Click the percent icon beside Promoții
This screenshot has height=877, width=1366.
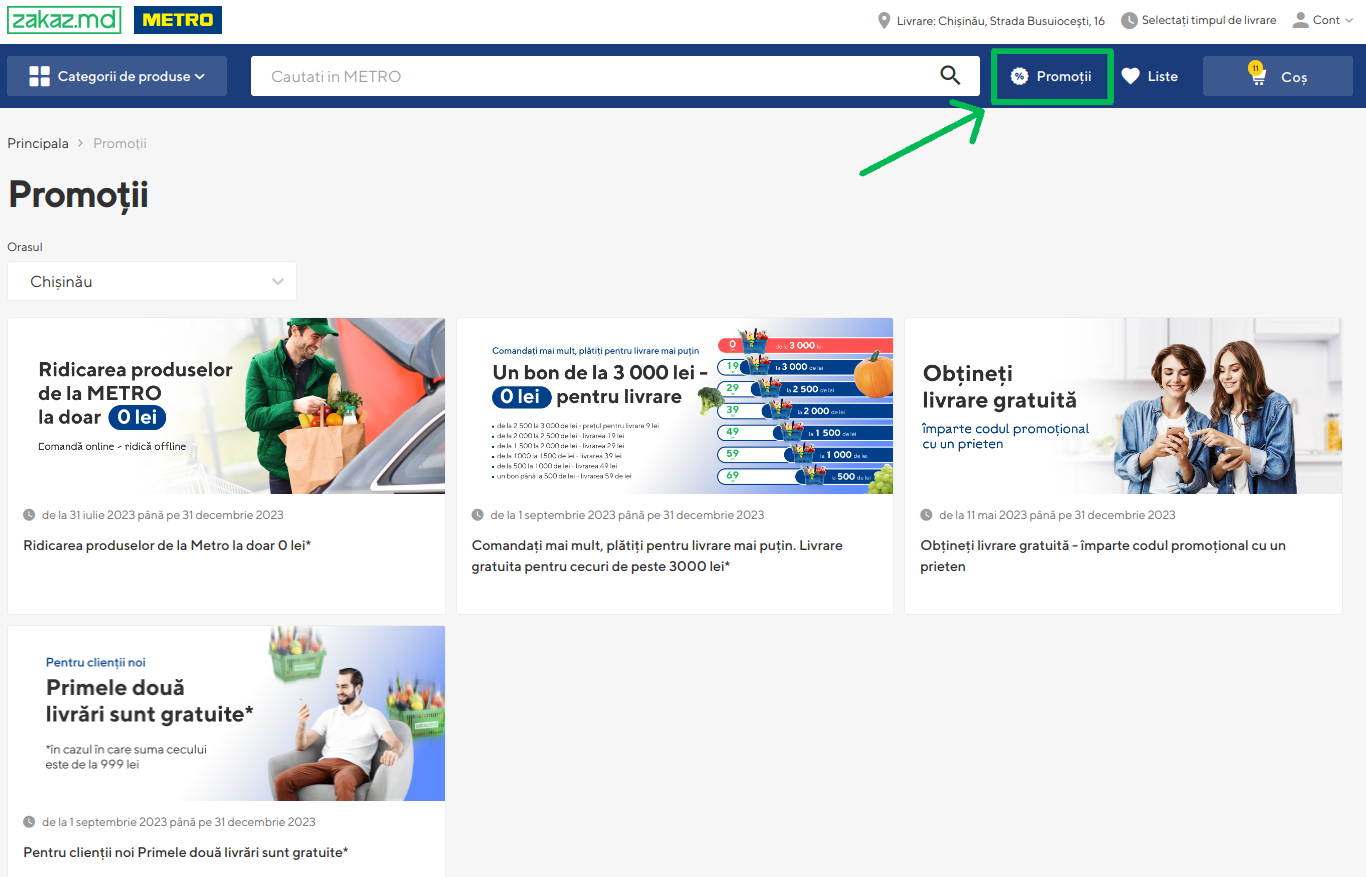click(x=1019, y=76)
